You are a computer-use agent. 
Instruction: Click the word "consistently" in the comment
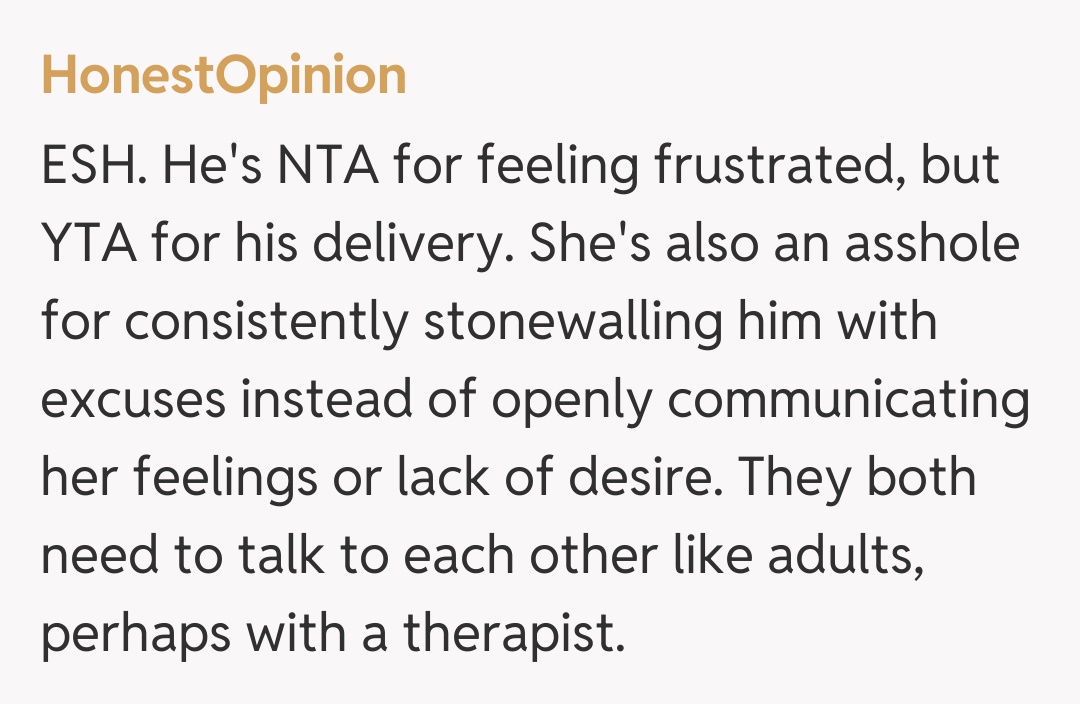coord(268,322)
